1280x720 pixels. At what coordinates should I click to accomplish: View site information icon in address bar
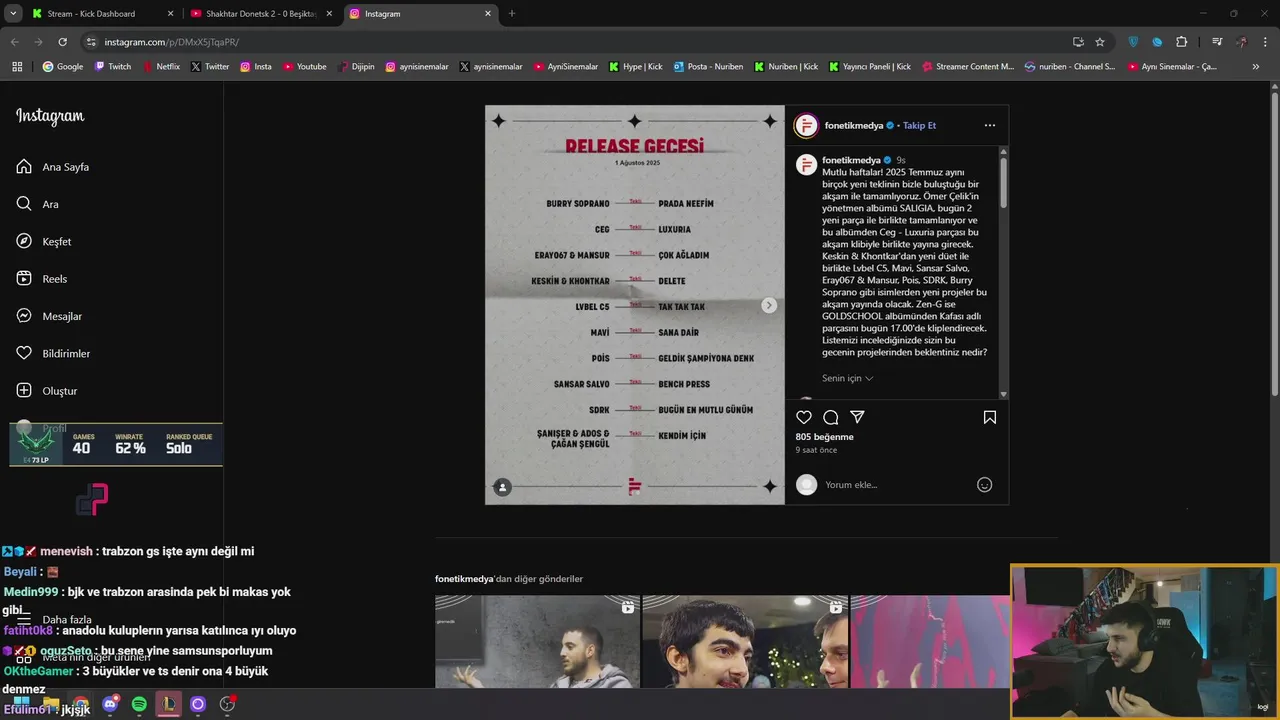[91, 42]
